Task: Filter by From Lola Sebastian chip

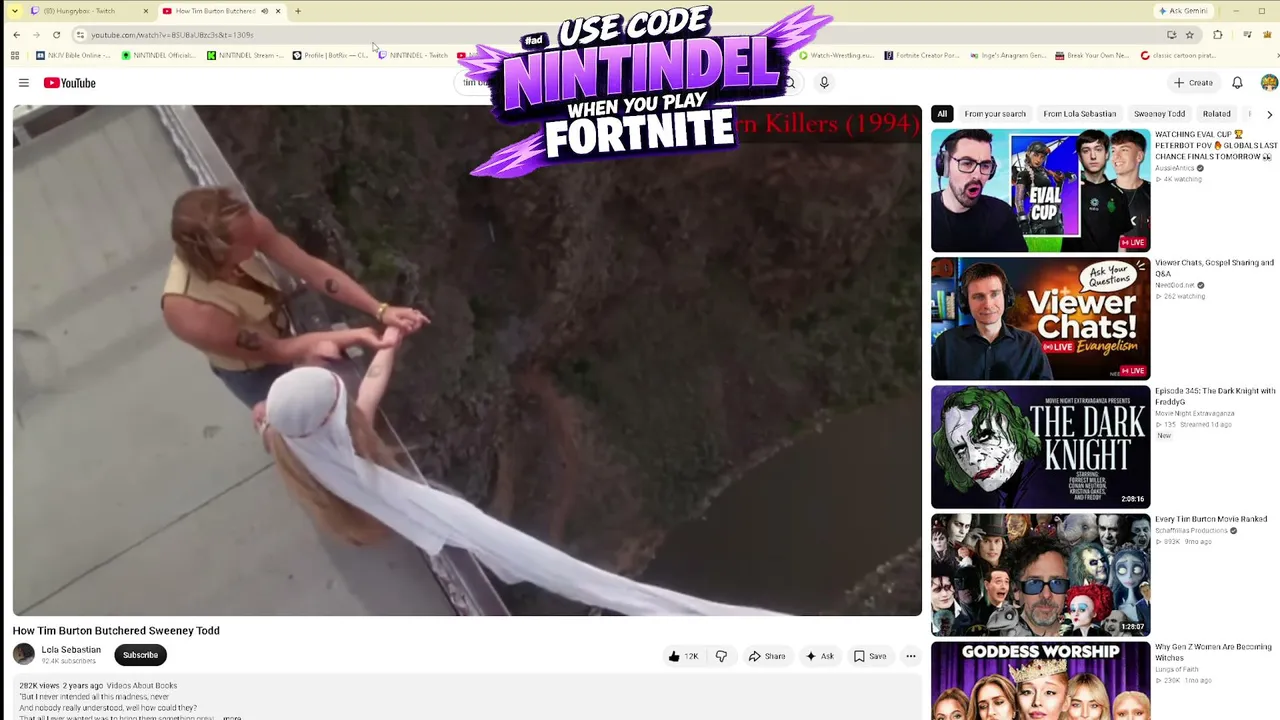Action: pos(1080,114)
